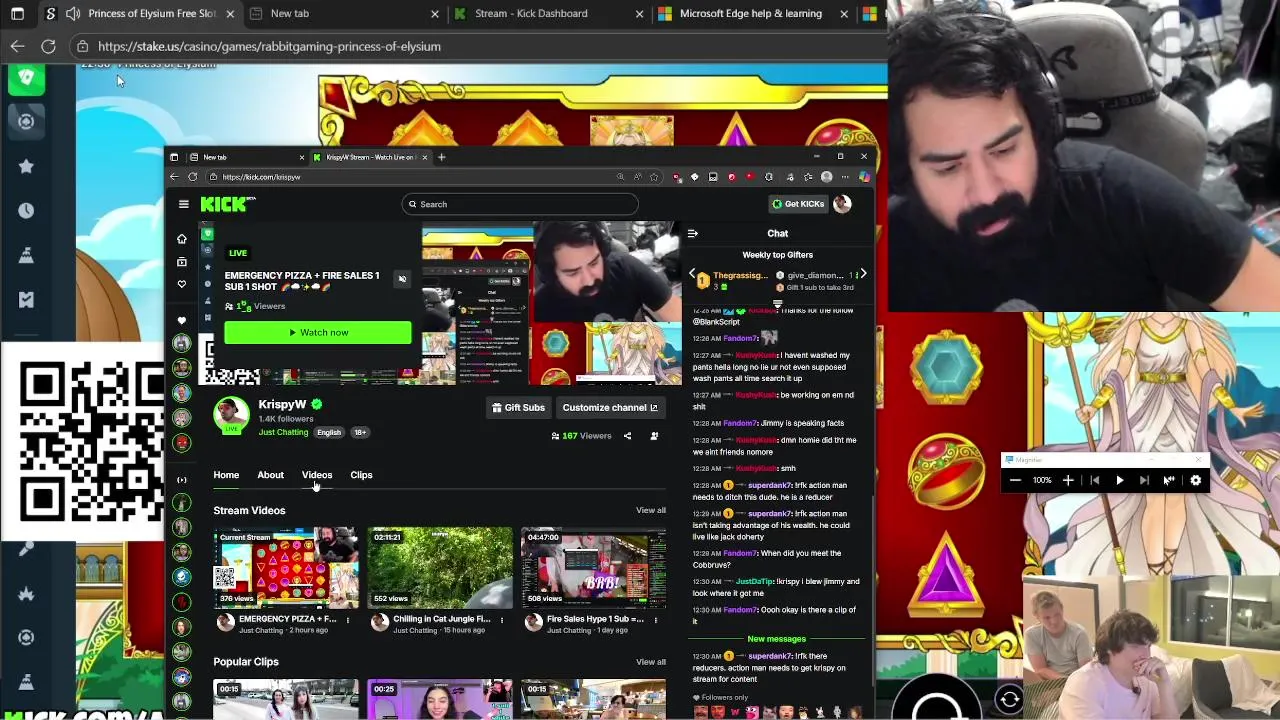Open the Kick hamburger sidebar menu
The image size is (1280, 720).
[183, 204]
